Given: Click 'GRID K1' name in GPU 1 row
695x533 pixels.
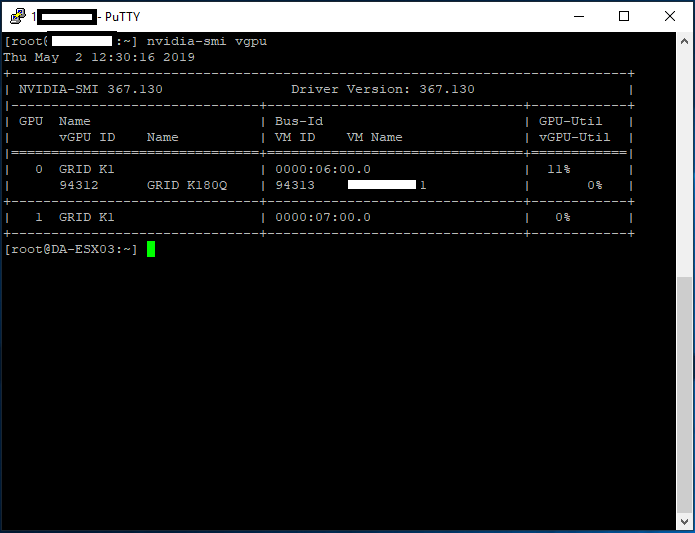Looking at the screenshot, I should tap(86, 217).
